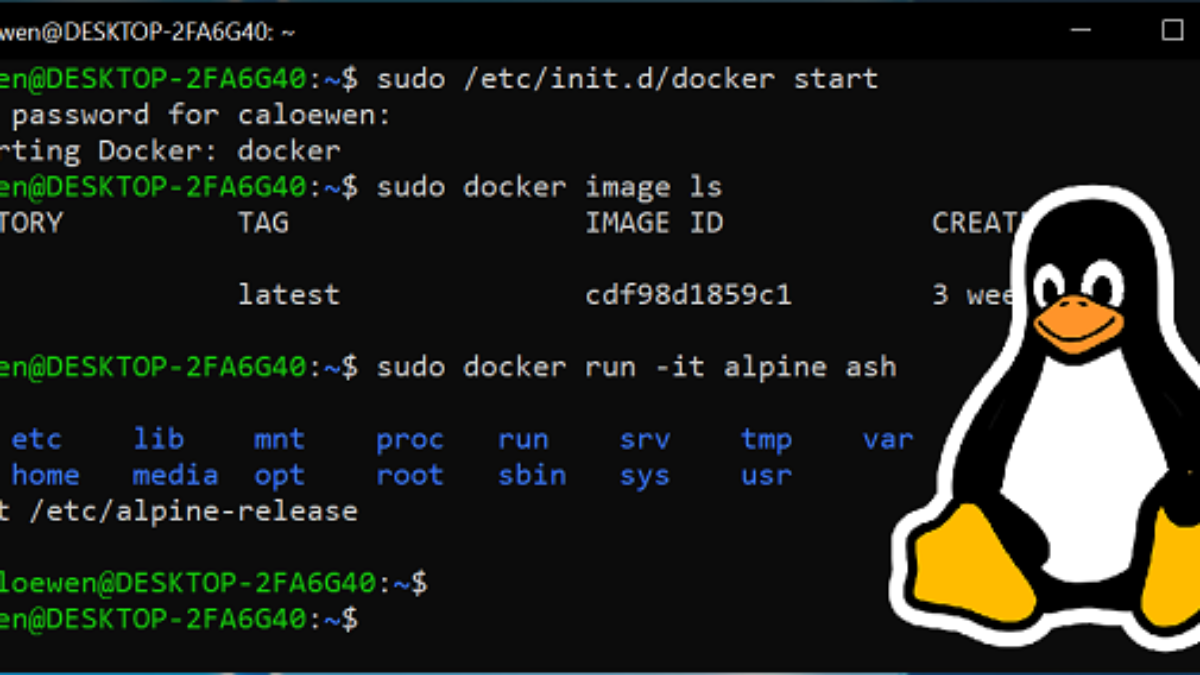Viewport: 1200px width, 675px height.
Task: Click the 'proc' directory entry
Action: tap(409, 439)
